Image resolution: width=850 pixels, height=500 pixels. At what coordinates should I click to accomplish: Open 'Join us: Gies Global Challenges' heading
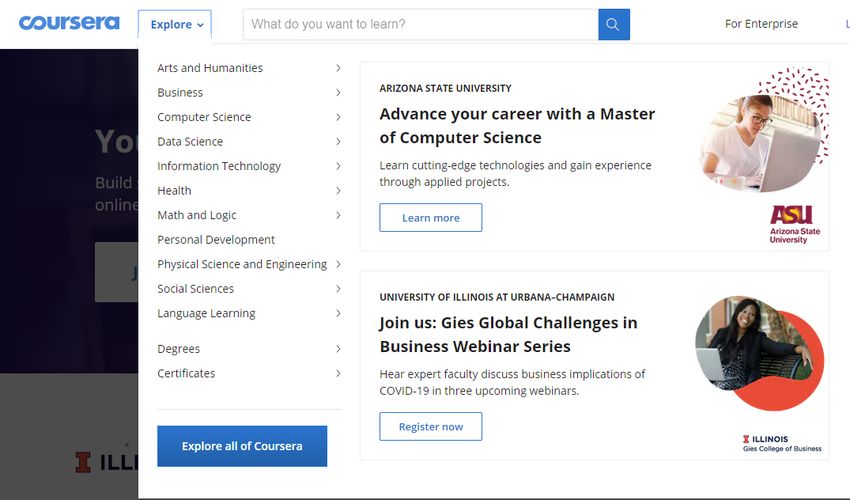508,335
